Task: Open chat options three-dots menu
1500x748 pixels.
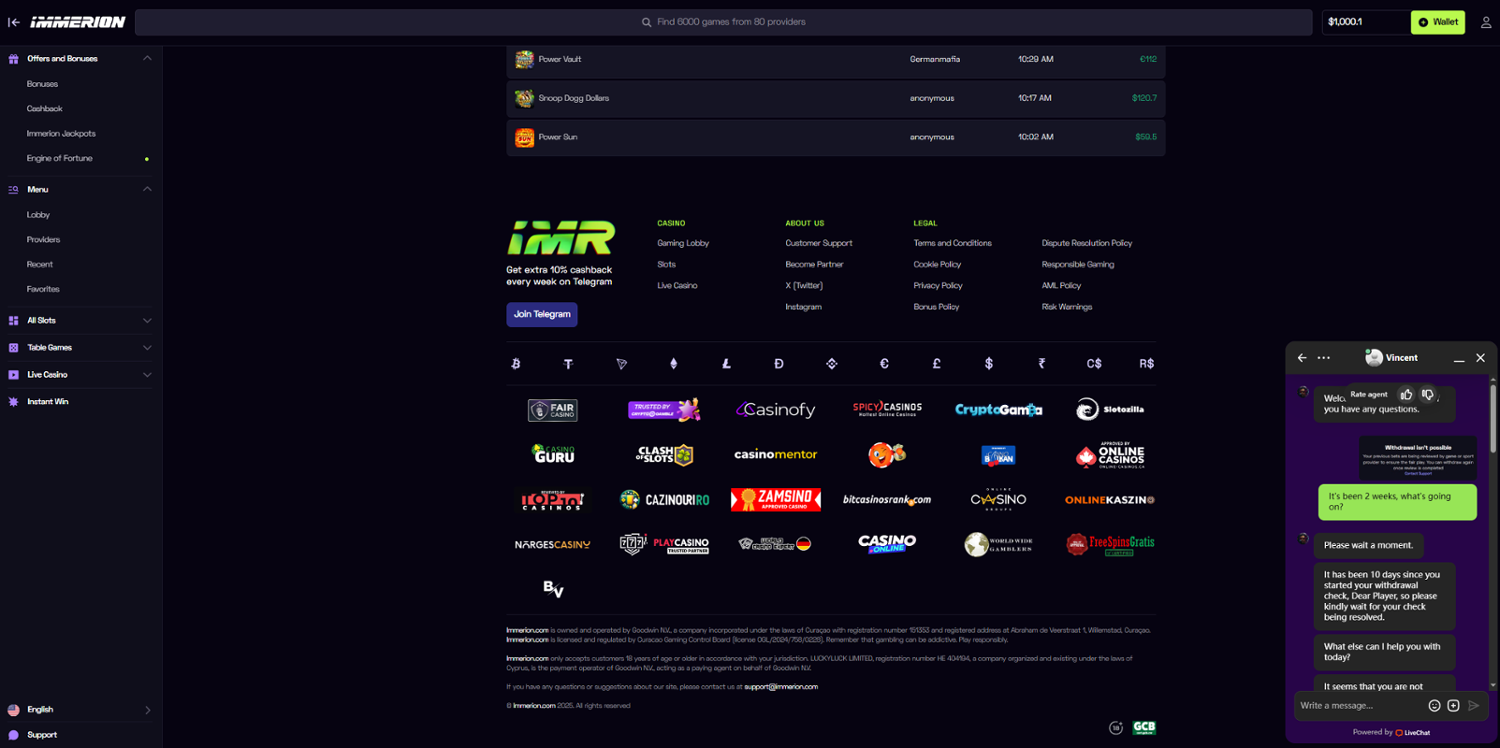Action: coord(1324,358)
